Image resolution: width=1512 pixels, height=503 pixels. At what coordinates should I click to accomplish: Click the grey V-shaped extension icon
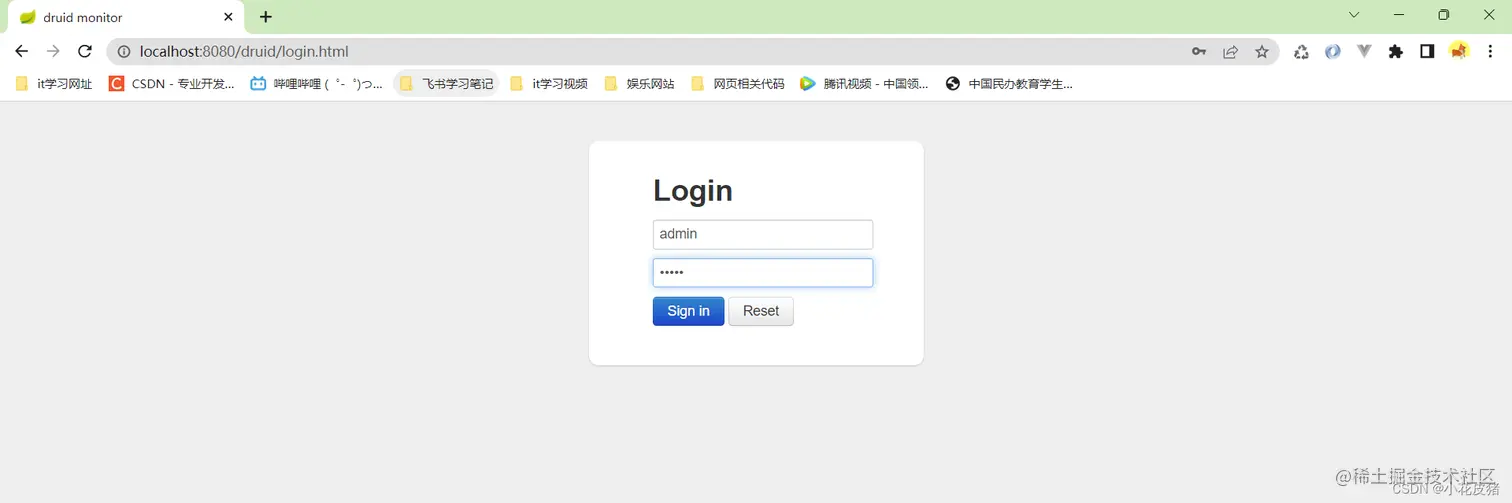coord(1364,52)
